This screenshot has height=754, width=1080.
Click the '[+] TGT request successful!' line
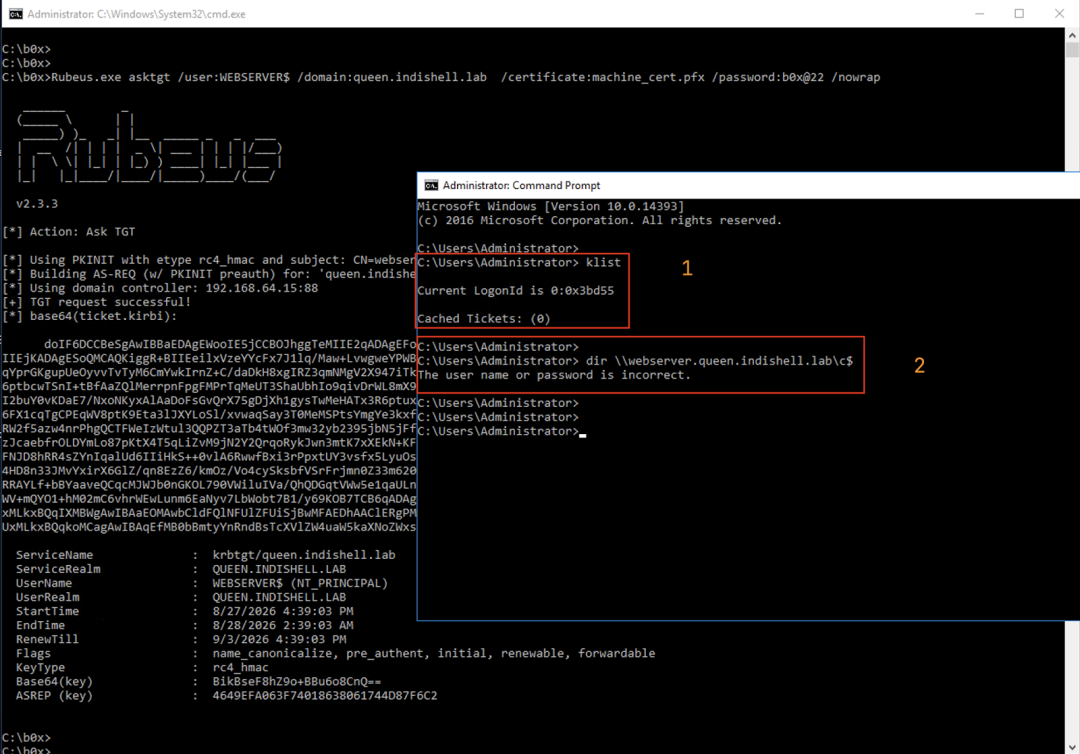tap(96, 302)
